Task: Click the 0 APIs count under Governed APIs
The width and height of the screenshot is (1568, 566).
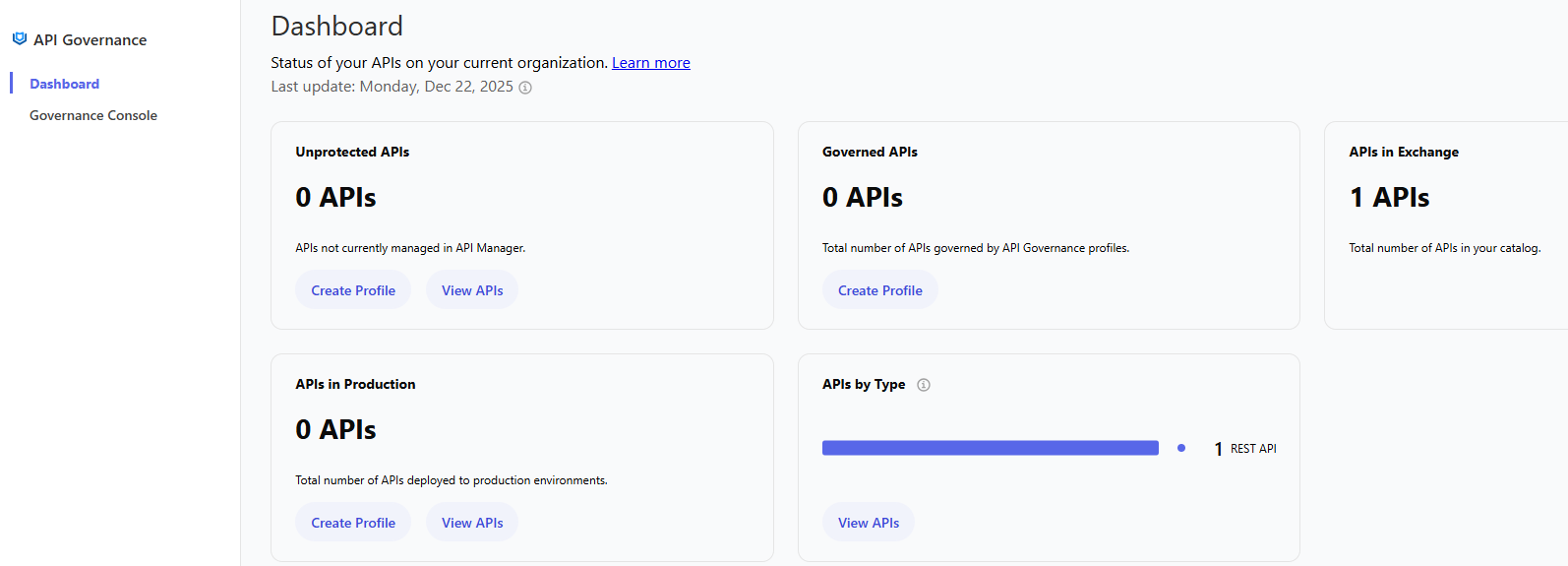Action: 862,198
